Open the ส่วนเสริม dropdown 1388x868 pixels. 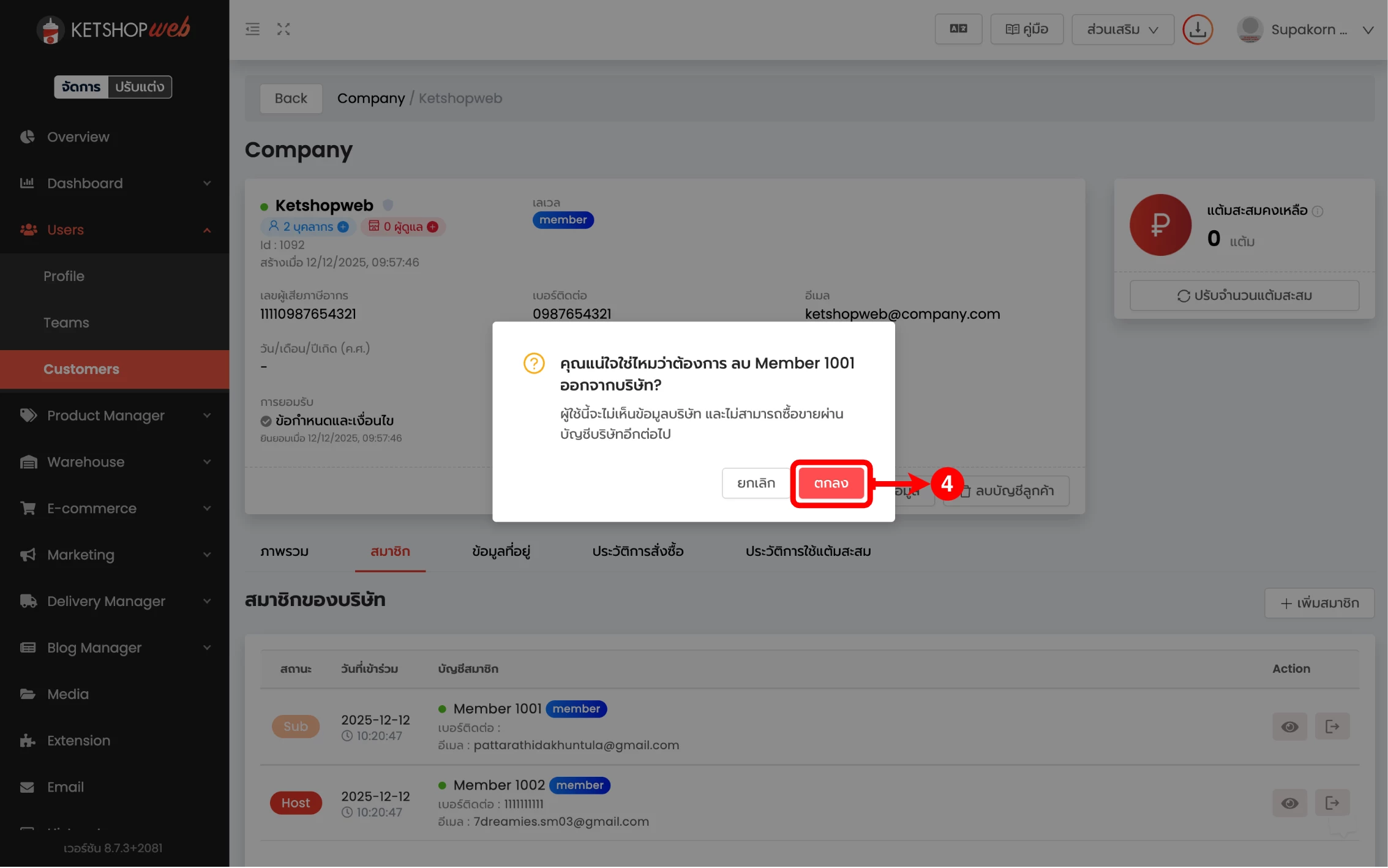point(1122,29)
